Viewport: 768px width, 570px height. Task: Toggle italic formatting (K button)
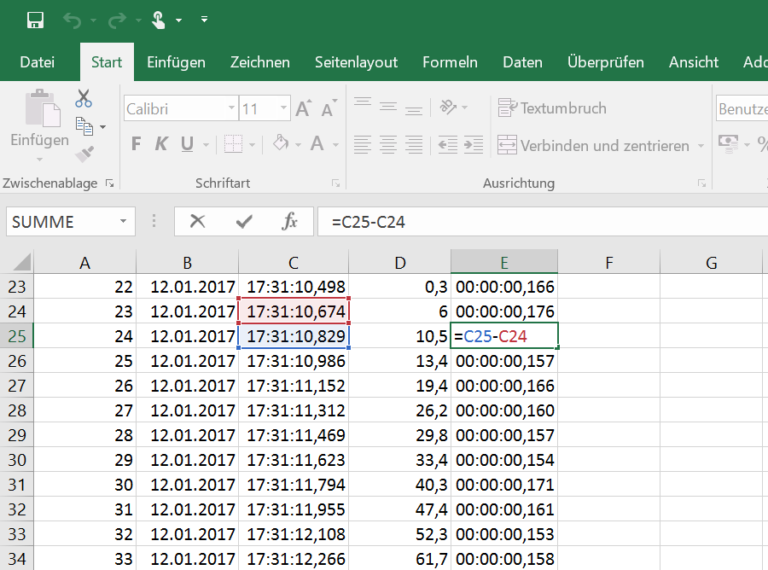(x=160, y=145)
